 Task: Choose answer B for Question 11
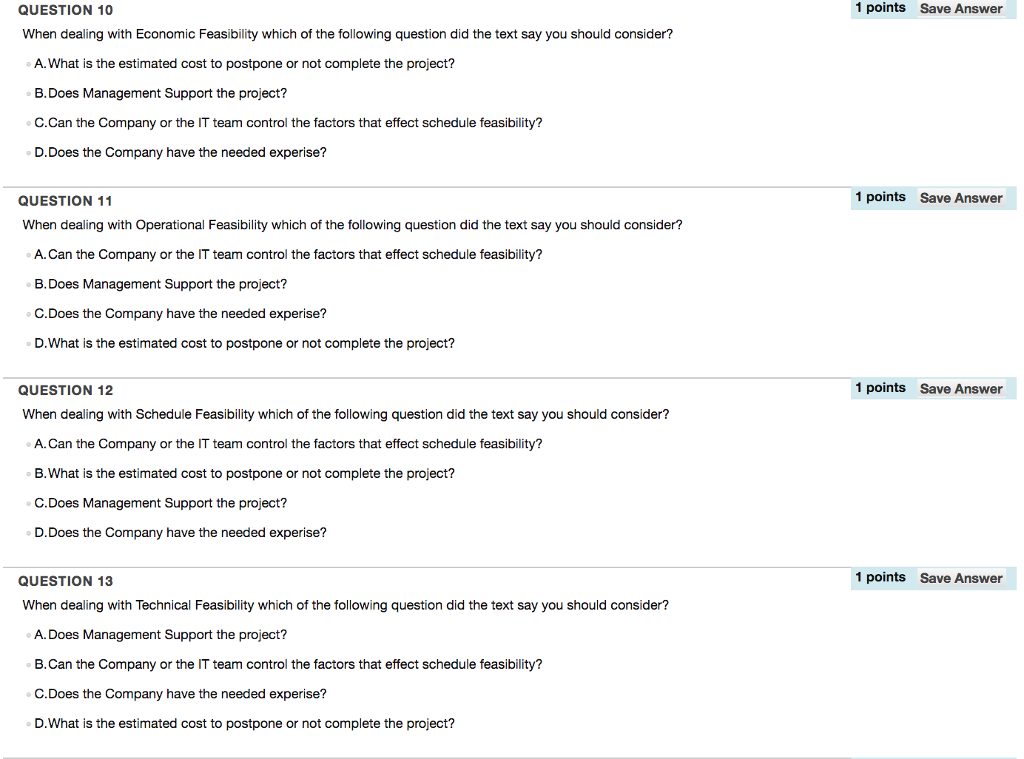[28, 284]
